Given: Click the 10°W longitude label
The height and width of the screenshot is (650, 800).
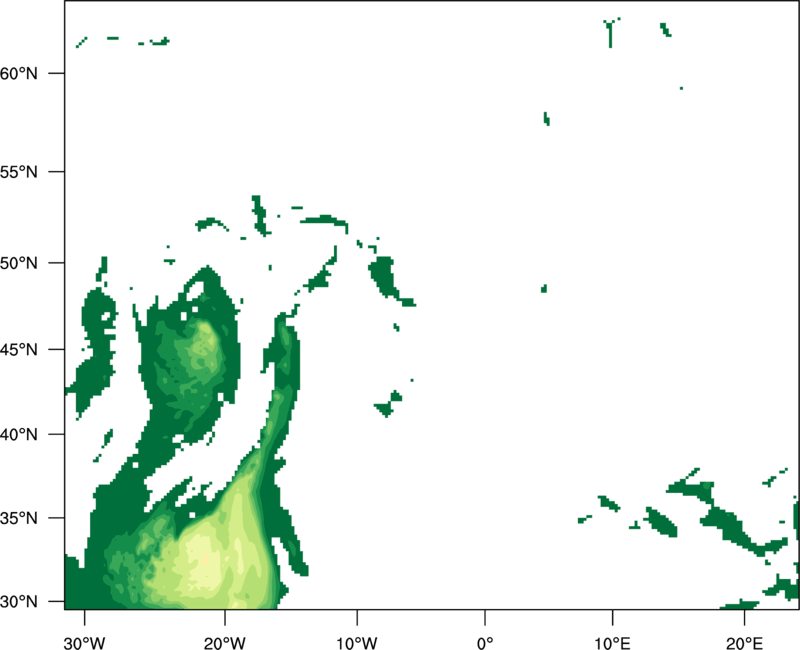Looking at the screenshot, I should [357, 643].
